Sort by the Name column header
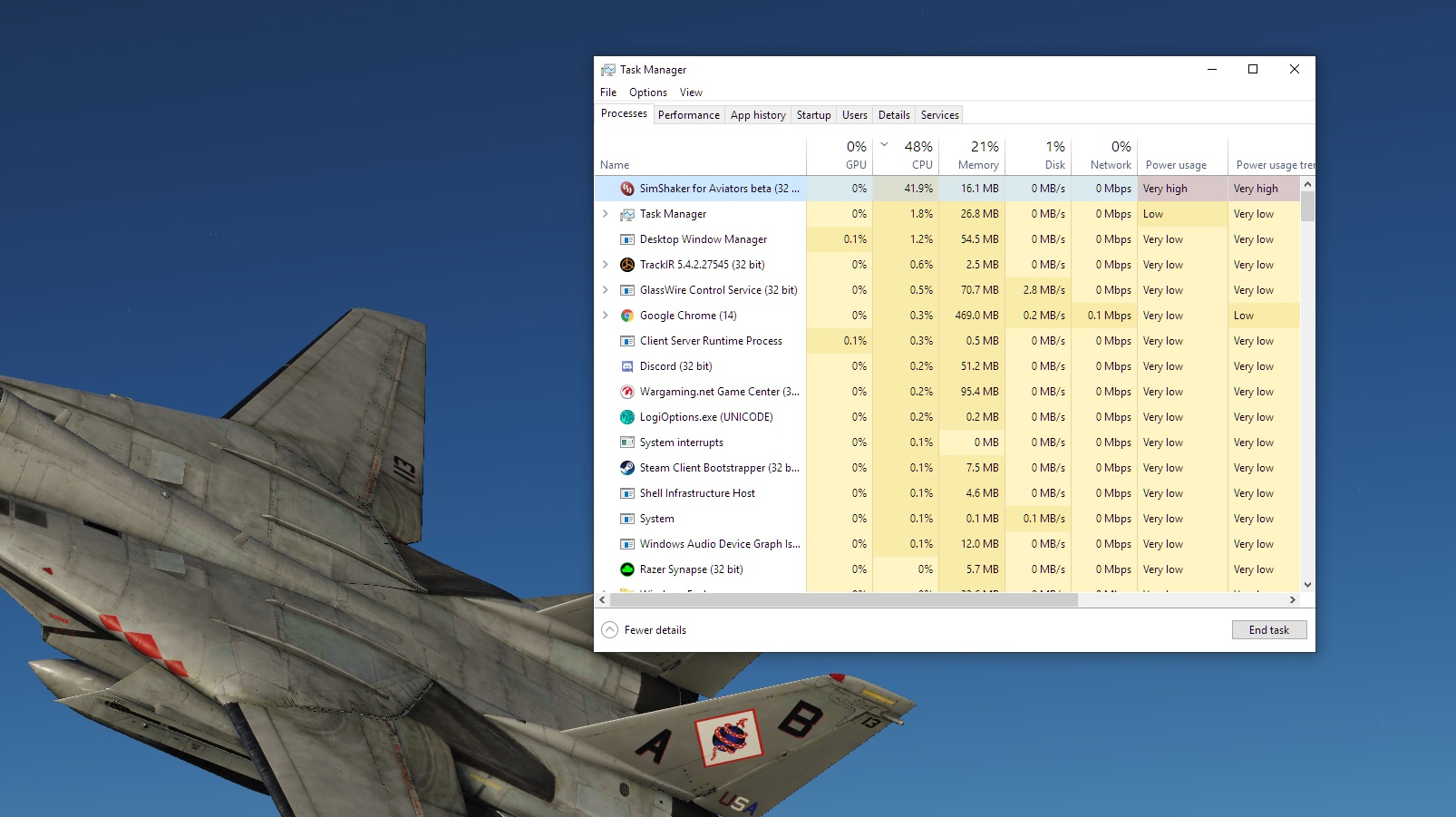The height and width of the screenshot is (817, 1456). (x=700, y=156)
